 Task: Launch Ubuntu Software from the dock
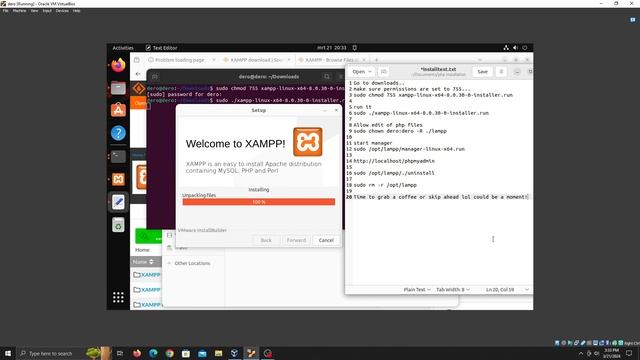point(118,110)
